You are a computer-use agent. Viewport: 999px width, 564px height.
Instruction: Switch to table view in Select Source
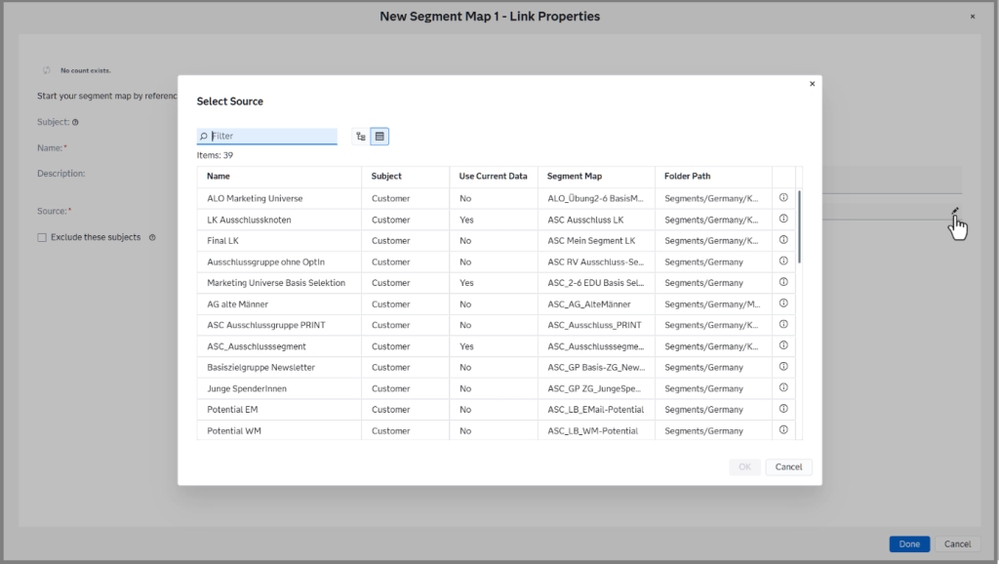point(380,136)
